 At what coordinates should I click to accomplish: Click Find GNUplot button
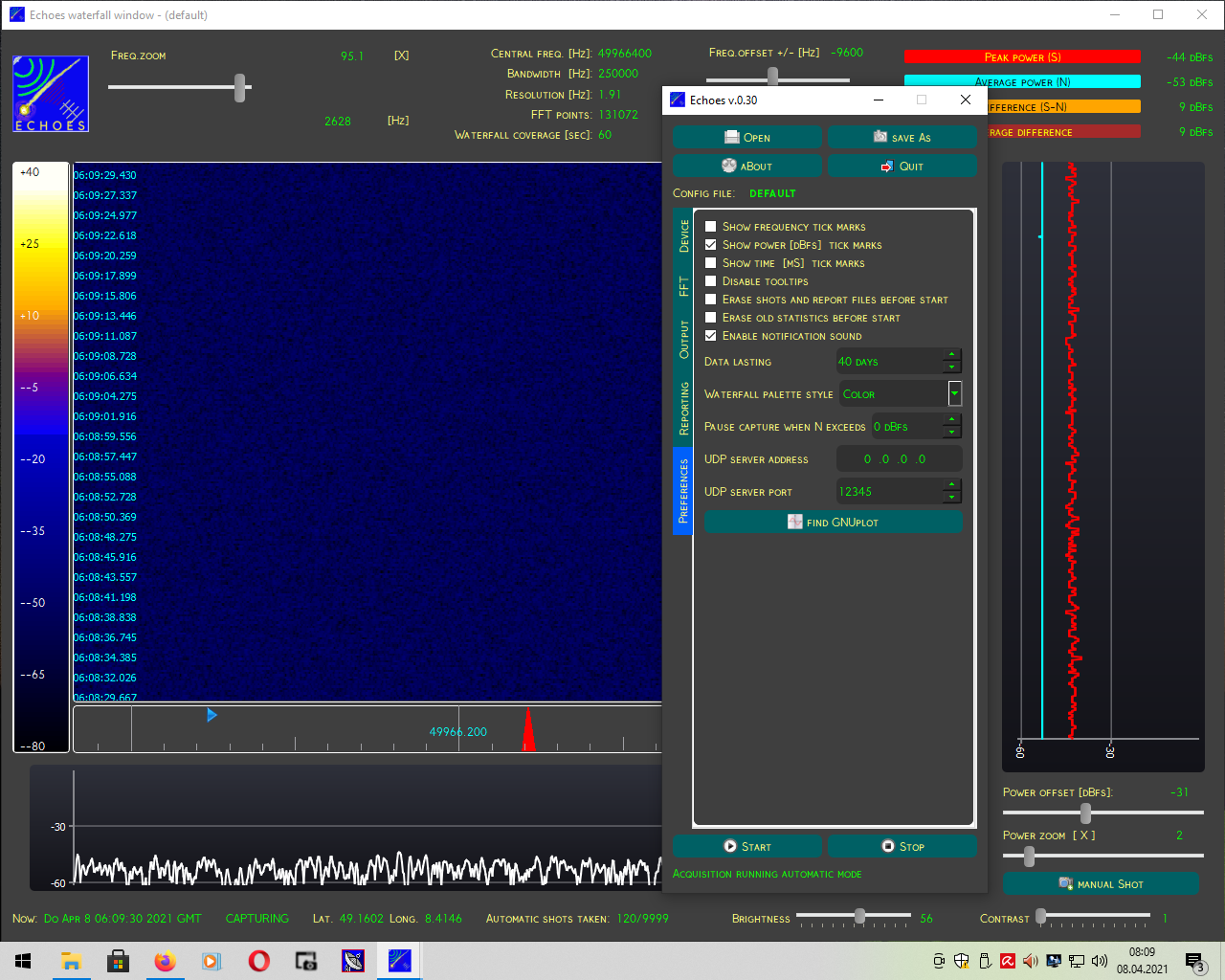coord(833,523)
